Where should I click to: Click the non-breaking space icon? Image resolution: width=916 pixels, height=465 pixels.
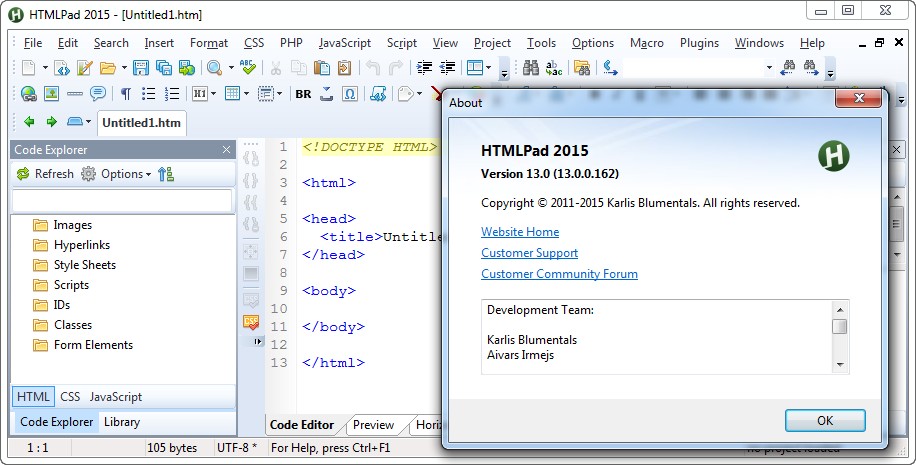coord(327,93)
